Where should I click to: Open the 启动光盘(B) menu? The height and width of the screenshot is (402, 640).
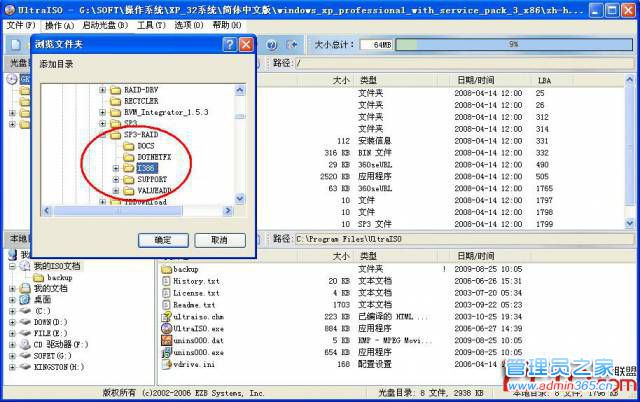(105, 25)
